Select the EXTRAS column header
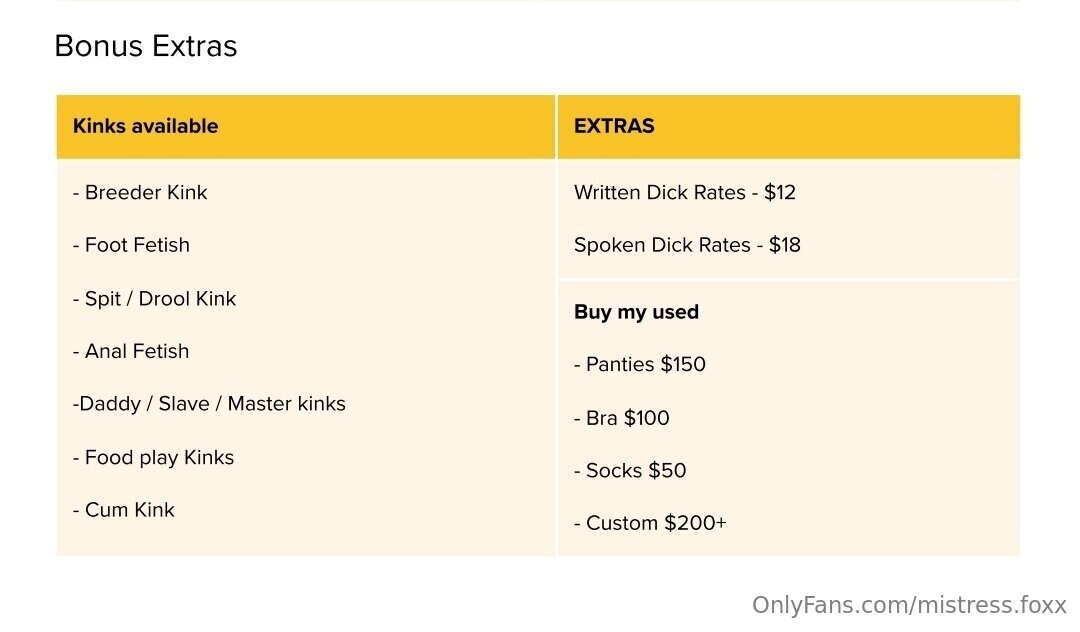 tap(614, 126)
